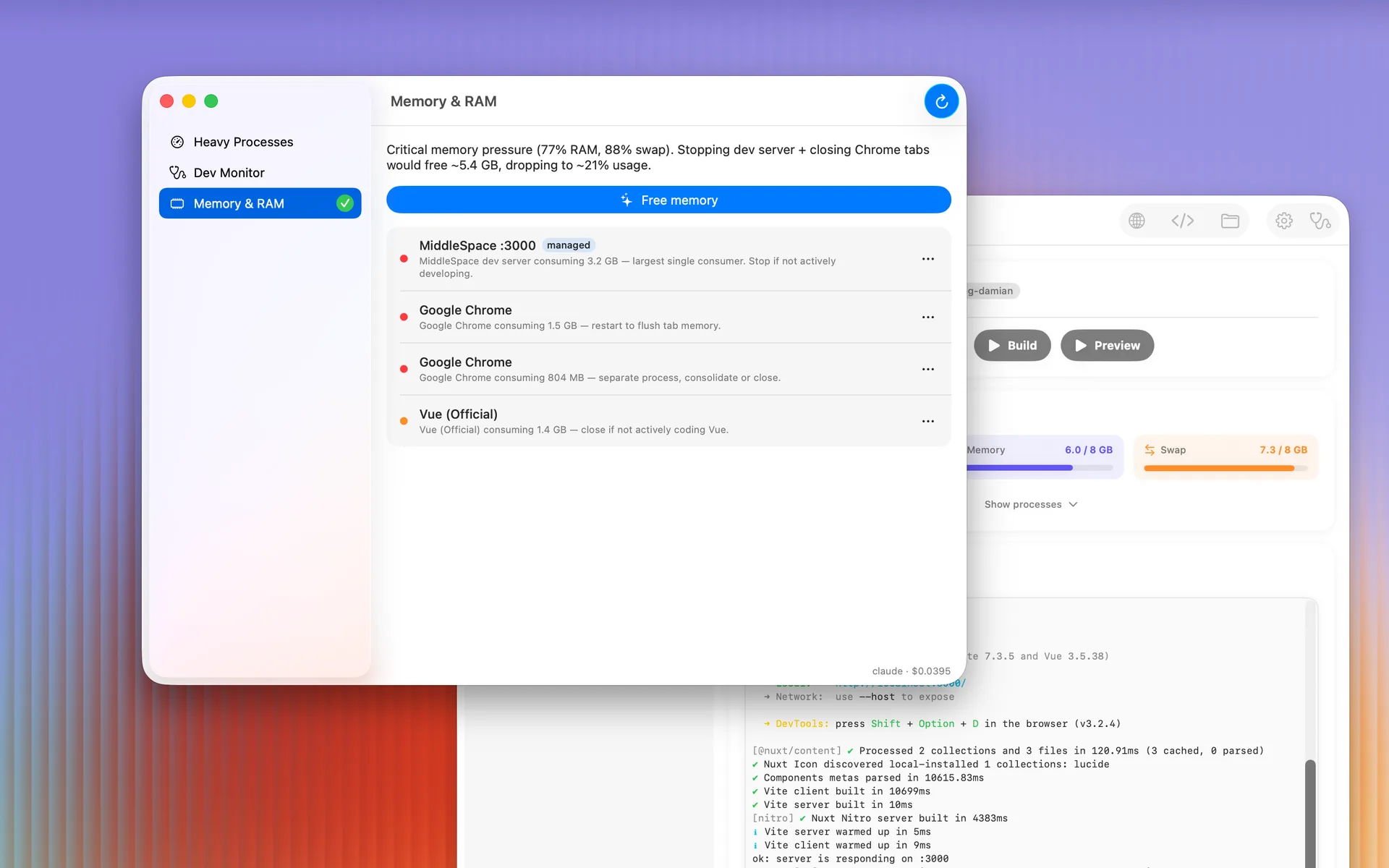Click the Memory & RAM chip icon in sidebar
1389x868 pixels.
177,204
